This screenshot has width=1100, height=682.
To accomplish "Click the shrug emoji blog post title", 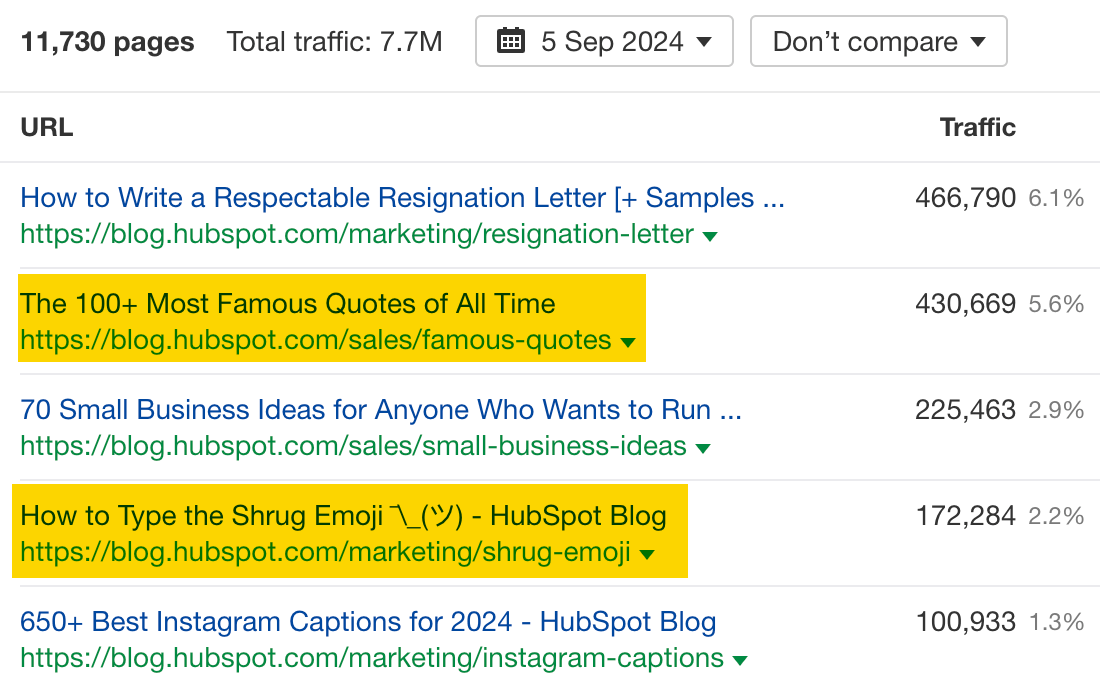I will pyautogui.click(x=343, y=515).
